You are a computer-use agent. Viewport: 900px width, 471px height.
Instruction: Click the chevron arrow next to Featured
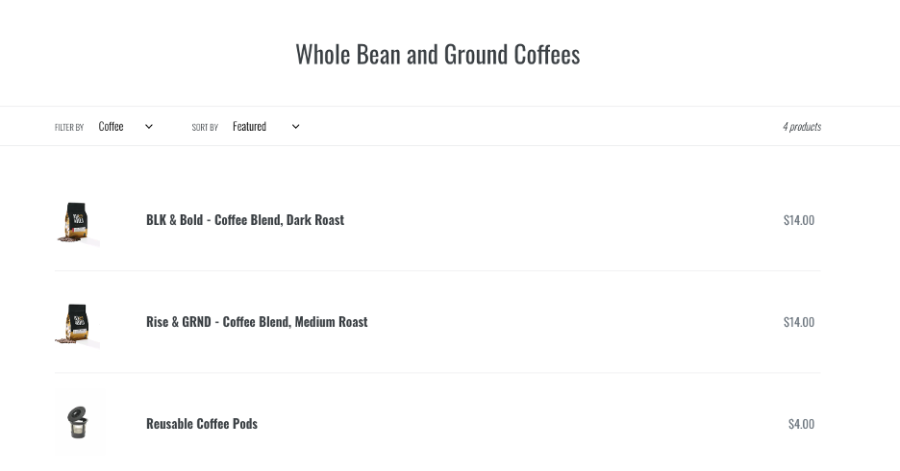[x=295, y=127]
